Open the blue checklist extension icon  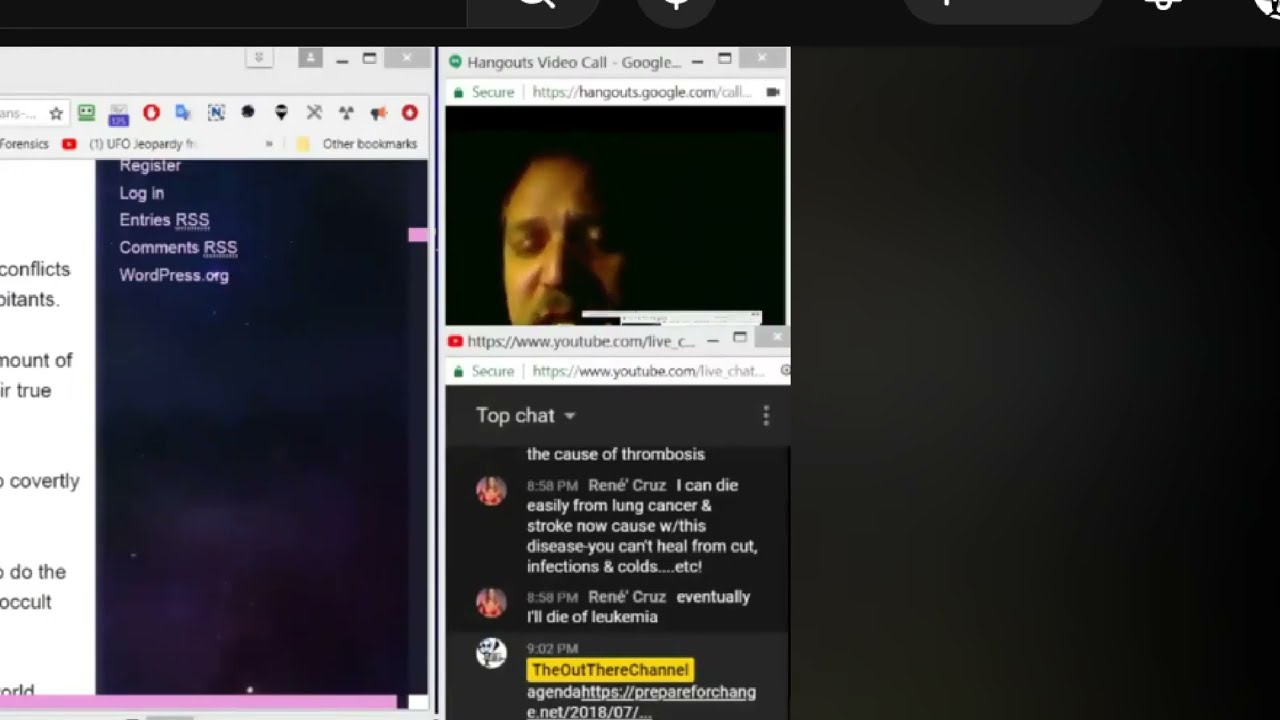point(119,114)
